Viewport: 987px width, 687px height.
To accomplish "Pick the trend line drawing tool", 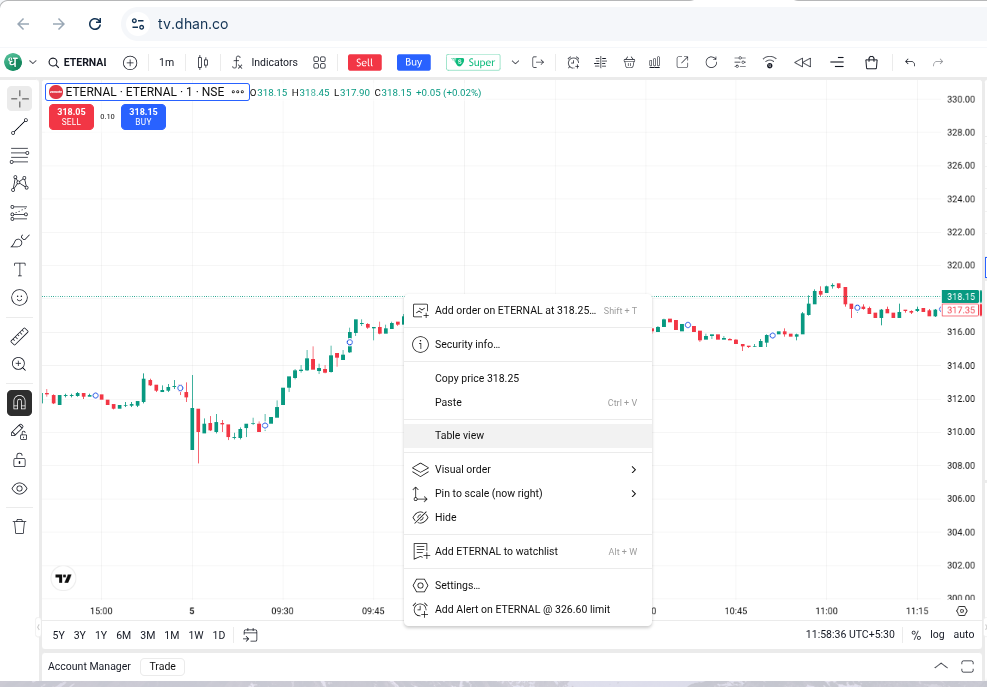I will (20, 127).
